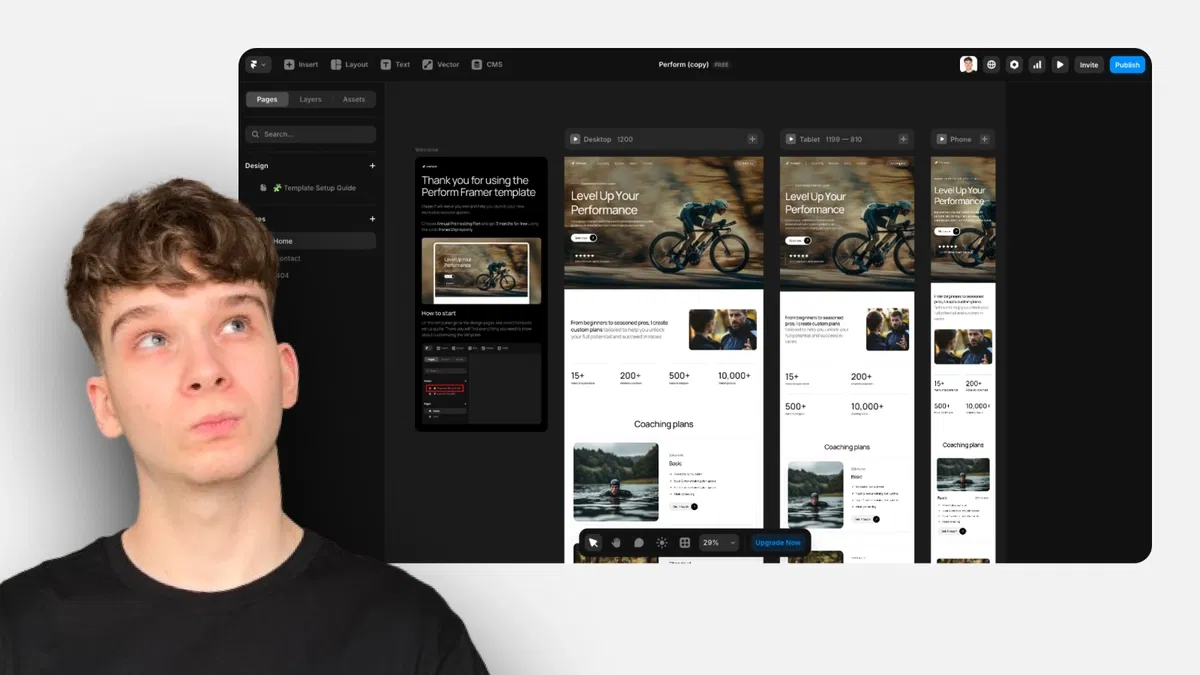
Task: Click the Upgrade Now link
Action: click(778, 542)
